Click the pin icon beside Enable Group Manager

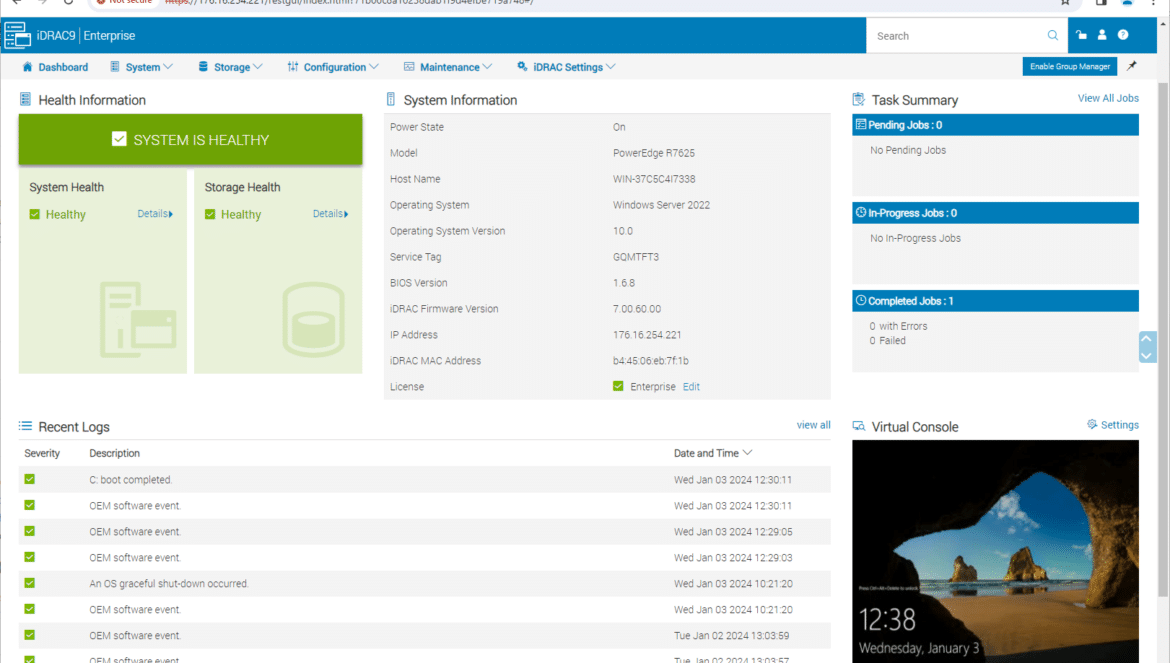coord(1132,66)
